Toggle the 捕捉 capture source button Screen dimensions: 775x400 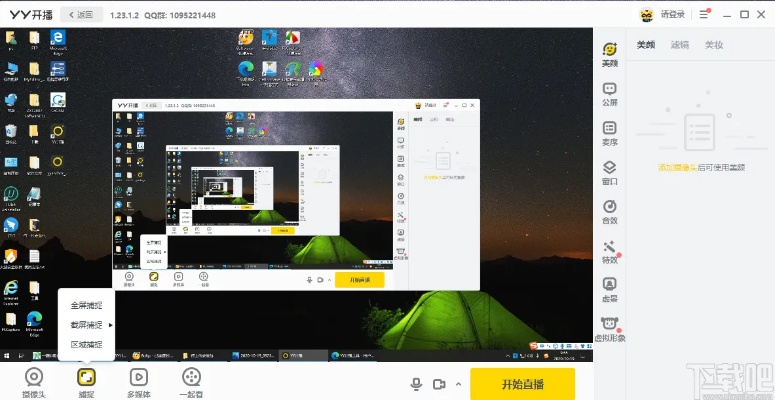(x=86, y=383)
